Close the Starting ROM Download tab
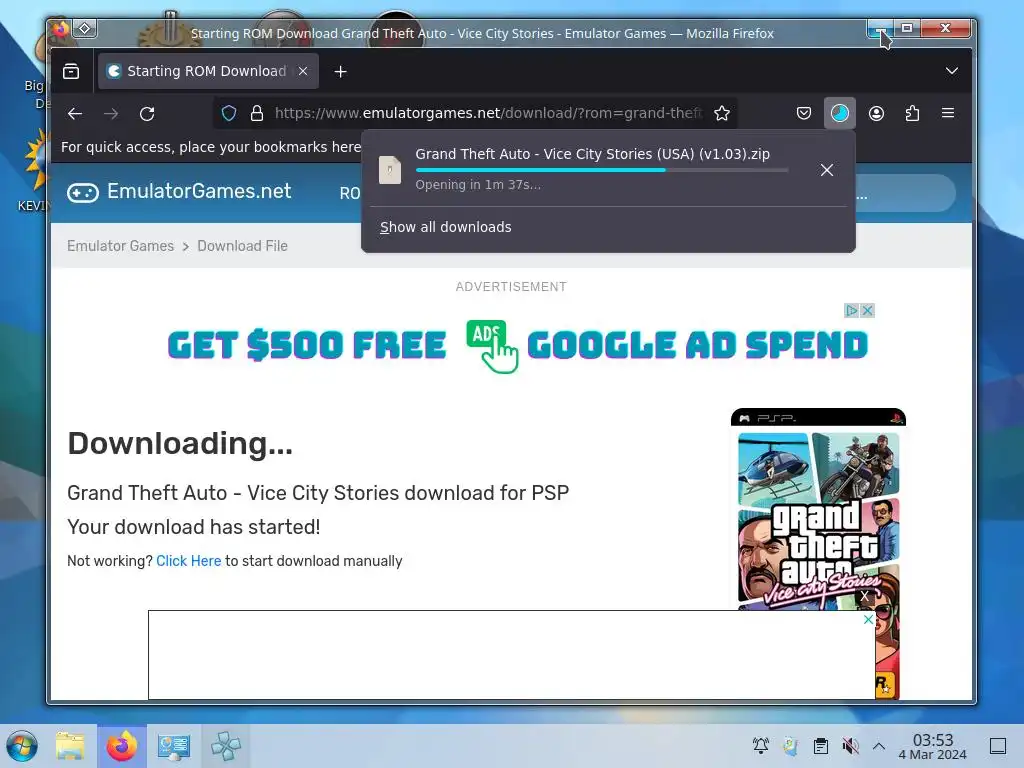Image resolution: width=1024 pixels, height=768 pixels. pyautogui.click(x=303, y=71)
